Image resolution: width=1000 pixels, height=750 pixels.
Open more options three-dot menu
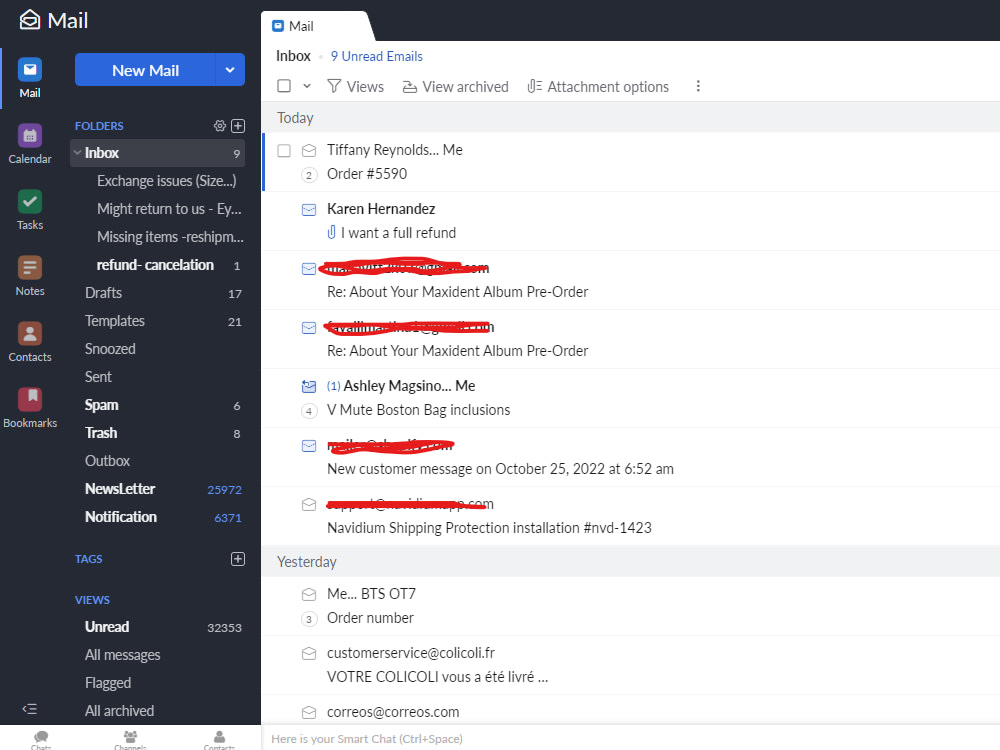[698, 86]
